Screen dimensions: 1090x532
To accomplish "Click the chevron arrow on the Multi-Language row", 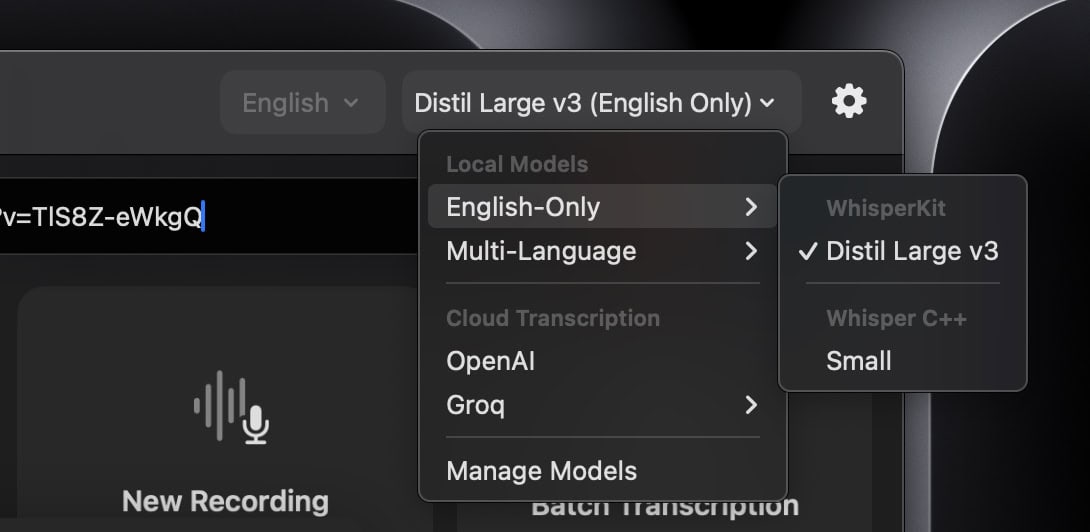I will 751,251.
